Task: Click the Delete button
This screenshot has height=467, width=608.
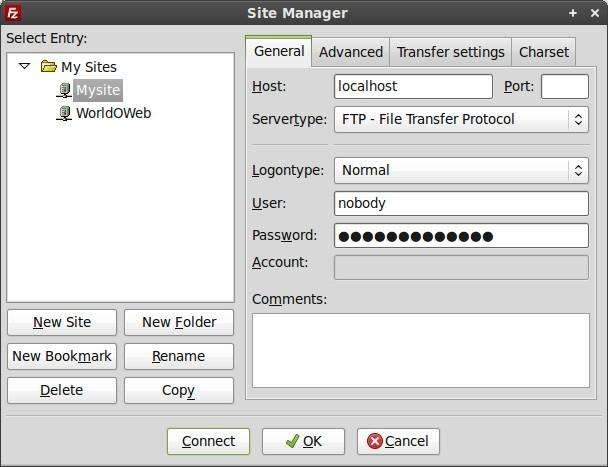Action: (62, 391)
